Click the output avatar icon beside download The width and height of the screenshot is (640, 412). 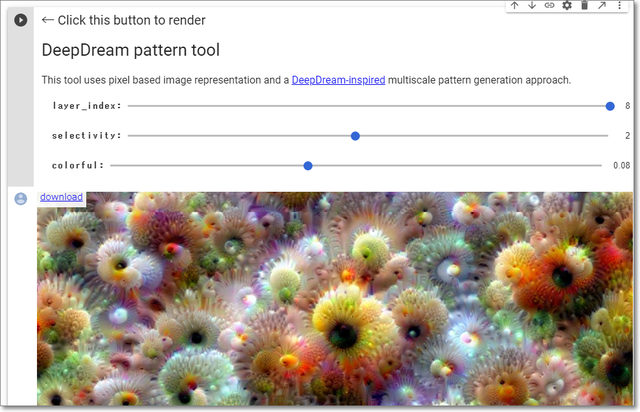pyautogui.click(x=20, y=198)
